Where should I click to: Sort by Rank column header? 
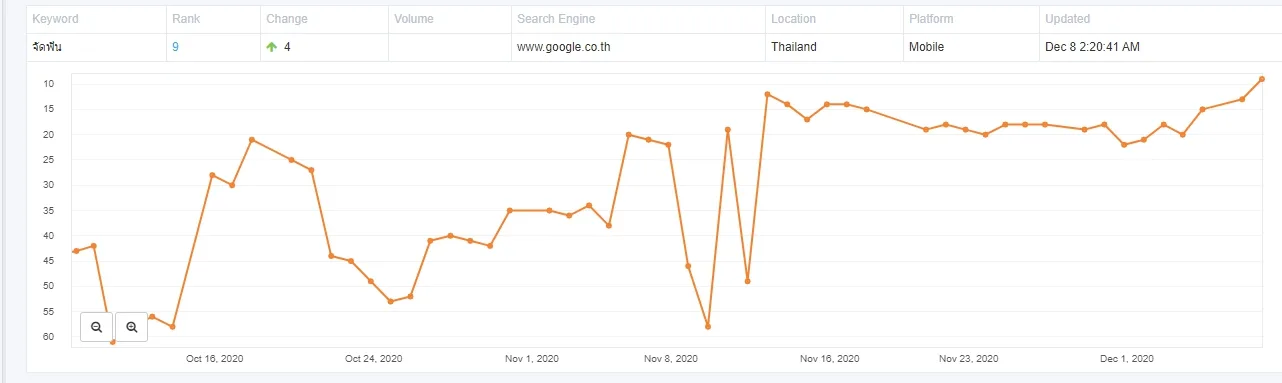coord(186,19)
